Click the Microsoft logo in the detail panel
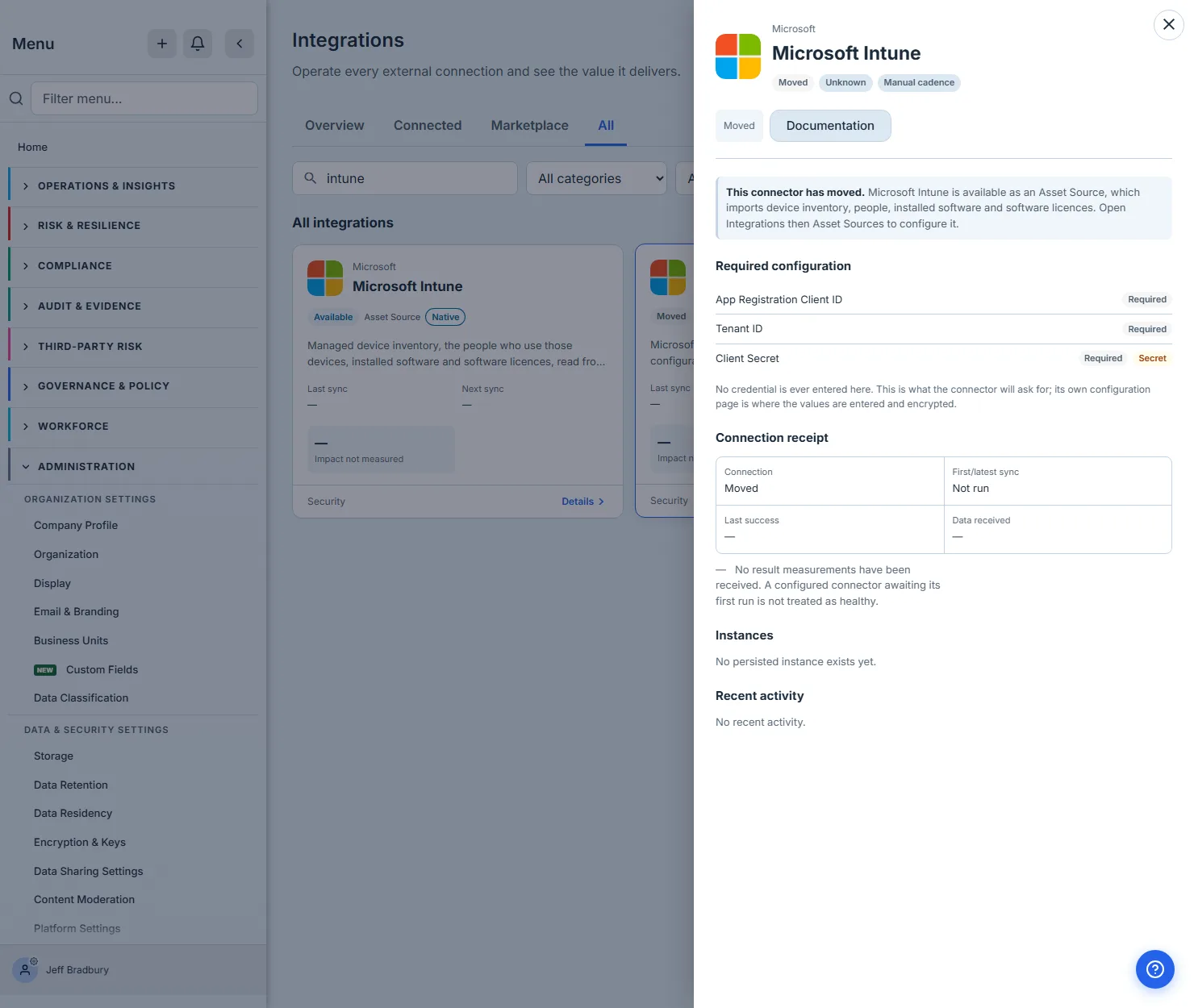 [738, 56]
